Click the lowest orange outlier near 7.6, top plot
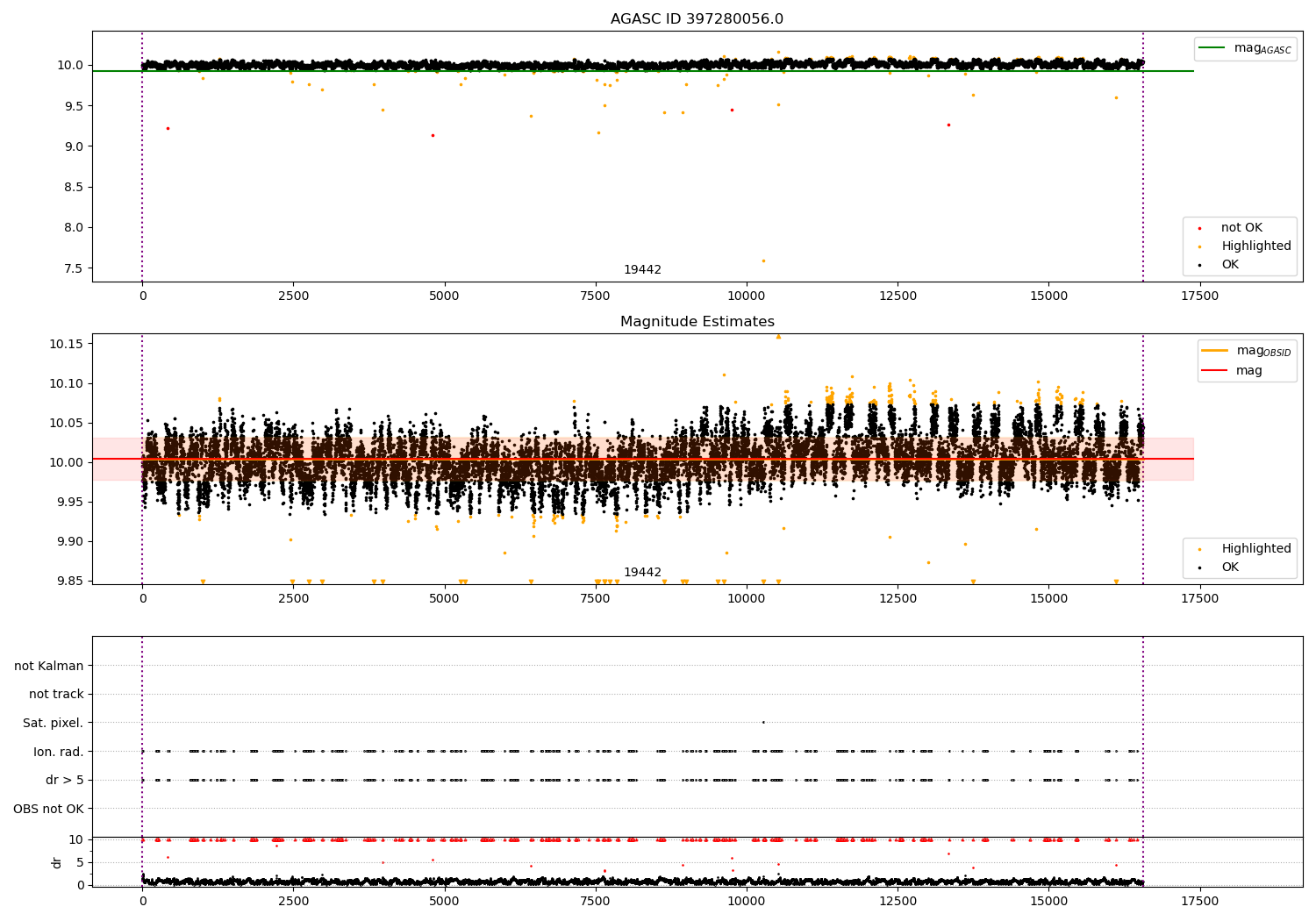Screen dimensions: 1316x921 click(763, 261)
